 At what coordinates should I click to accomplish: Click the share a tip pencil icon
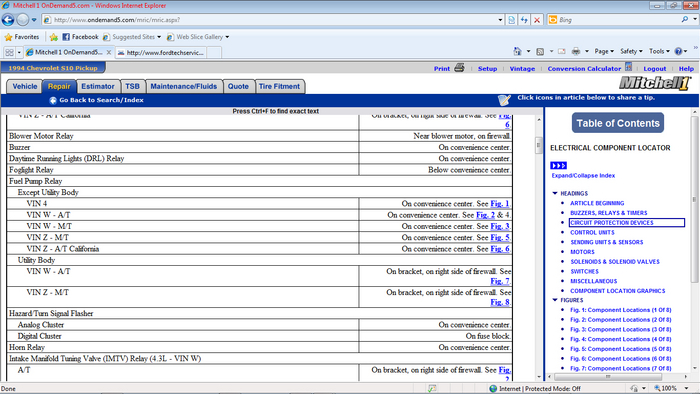point(504,100)
